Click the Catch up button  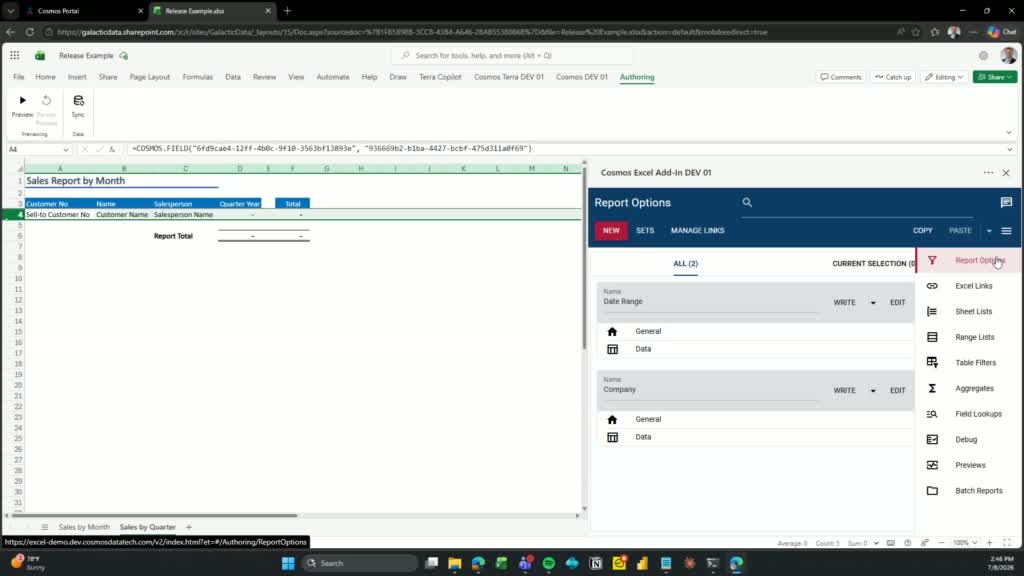(x=893, y=77)
